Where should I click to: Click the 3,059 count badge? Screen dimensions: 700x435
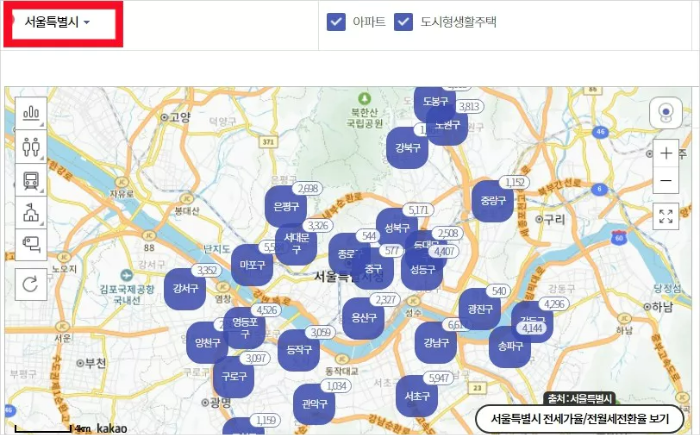pos(321,332)
